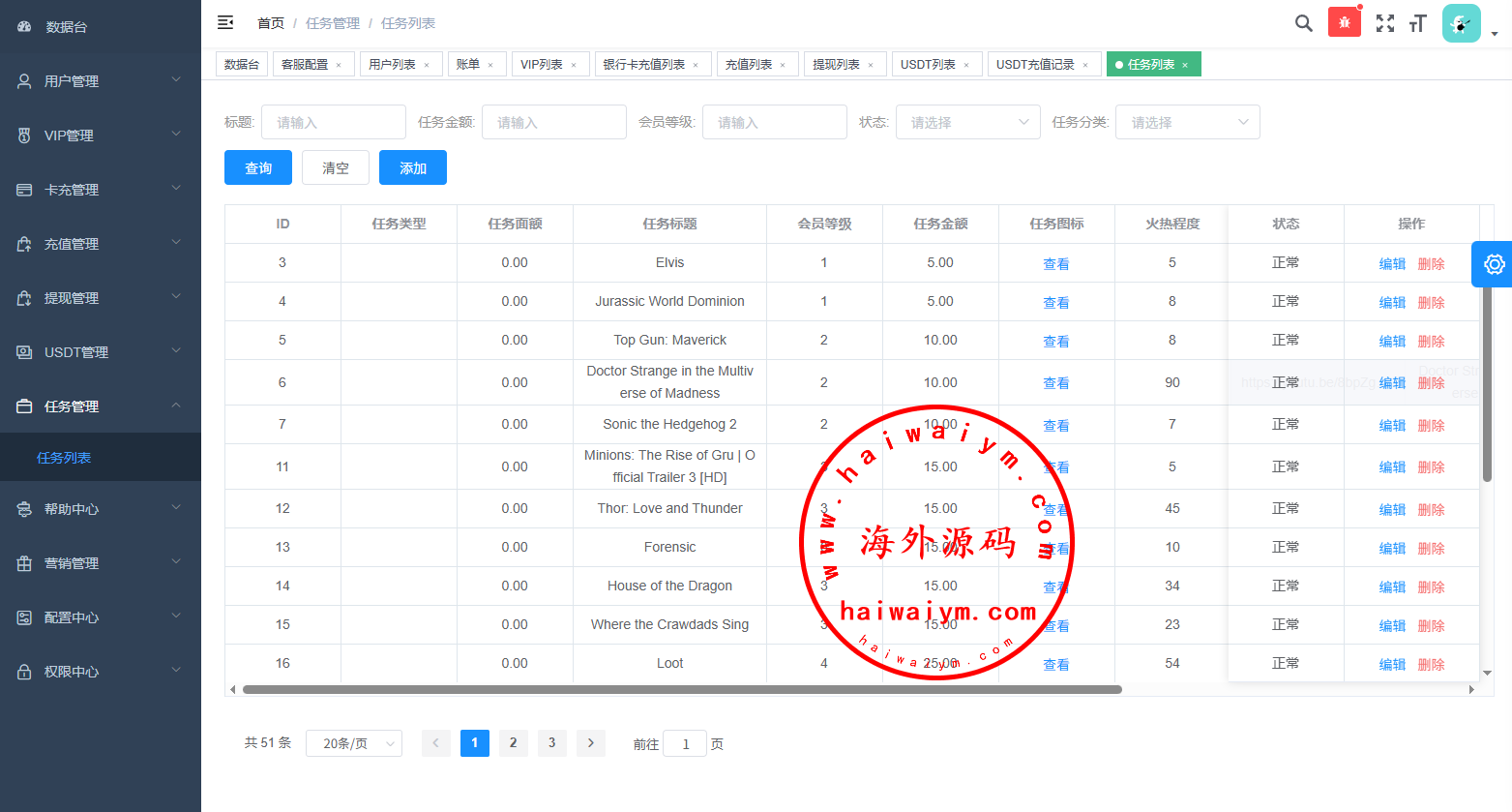Open the font size adjustment icon
The height and width of the screenshot is (812, 1512).
(1418, 23)
